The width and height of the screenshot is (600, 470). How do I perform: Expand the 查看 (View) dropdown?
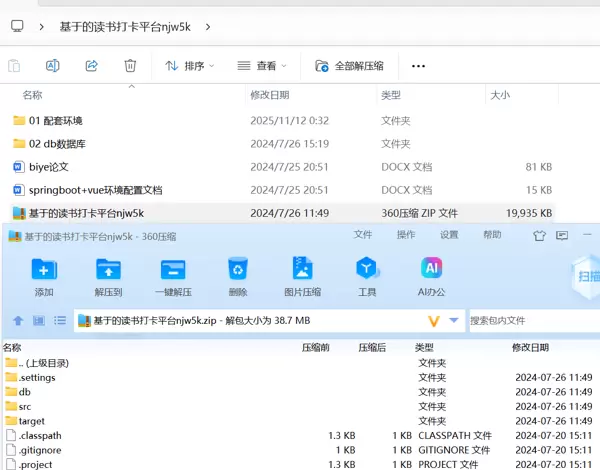[262, 66]
